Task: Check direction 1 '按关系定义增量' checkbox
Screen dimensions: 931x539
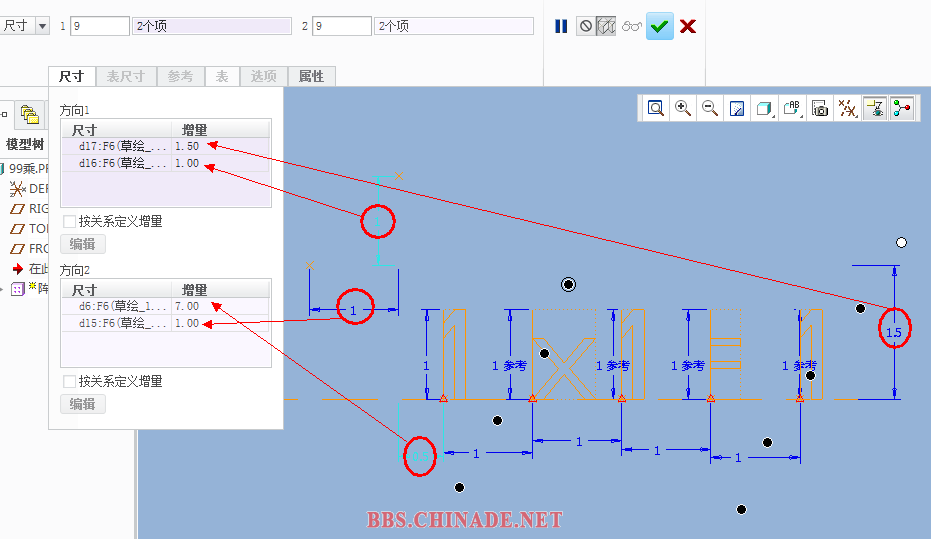Action: coord(70,221)
